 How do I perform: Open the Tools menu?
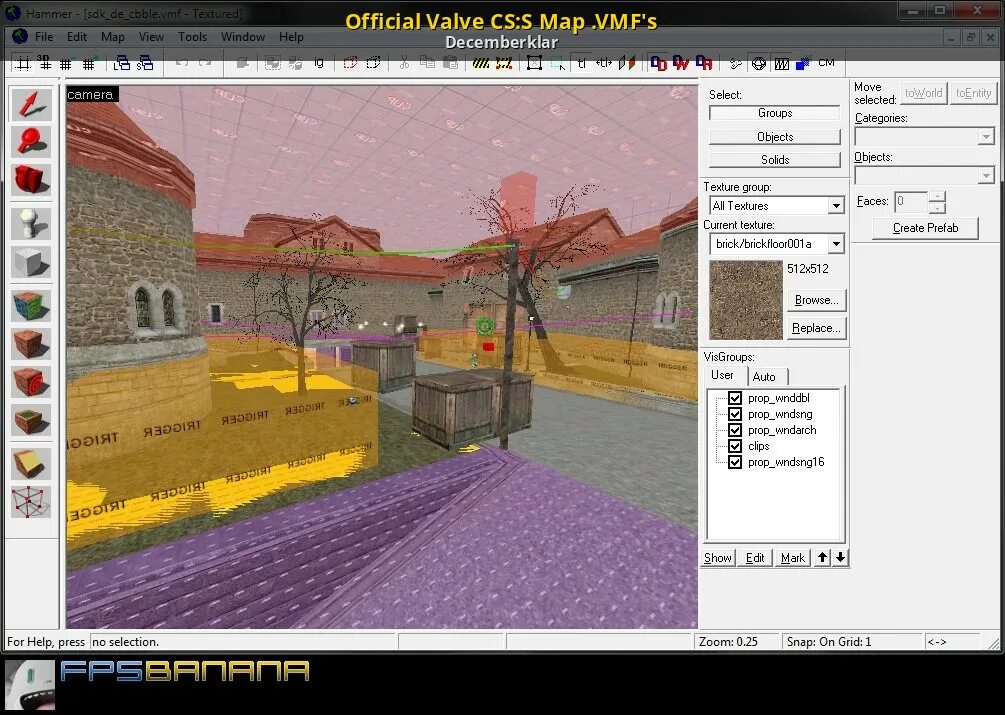point(192,37)
